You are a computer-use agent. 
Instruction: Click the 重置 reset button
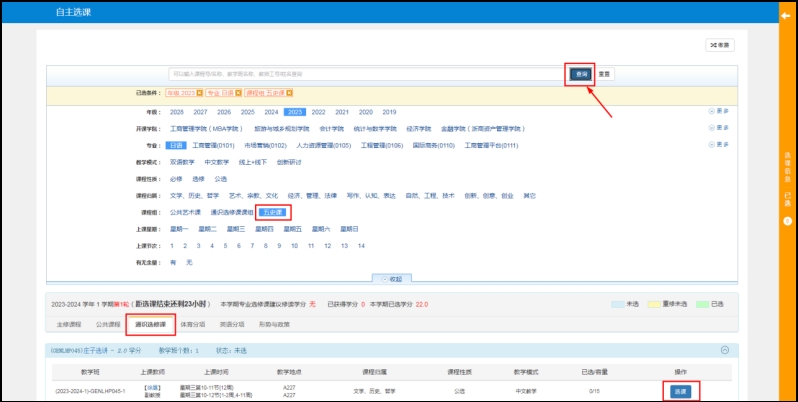(x=604, y=74)
